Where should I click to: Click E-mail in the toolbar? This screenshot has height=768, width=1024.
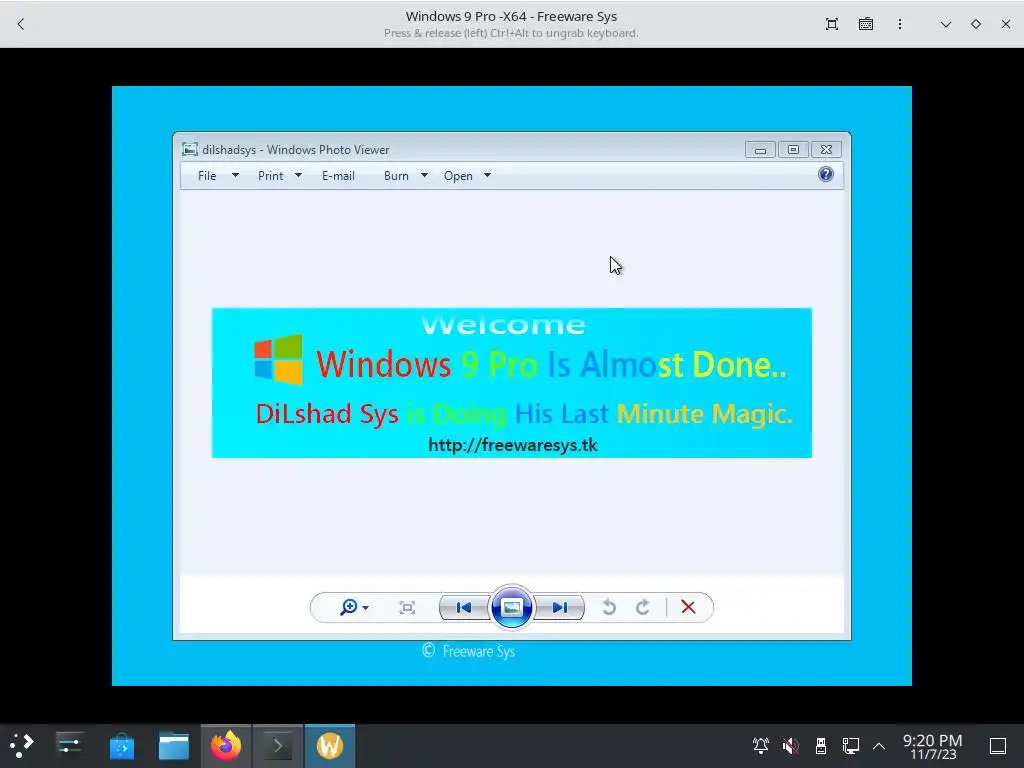[338, 176]
